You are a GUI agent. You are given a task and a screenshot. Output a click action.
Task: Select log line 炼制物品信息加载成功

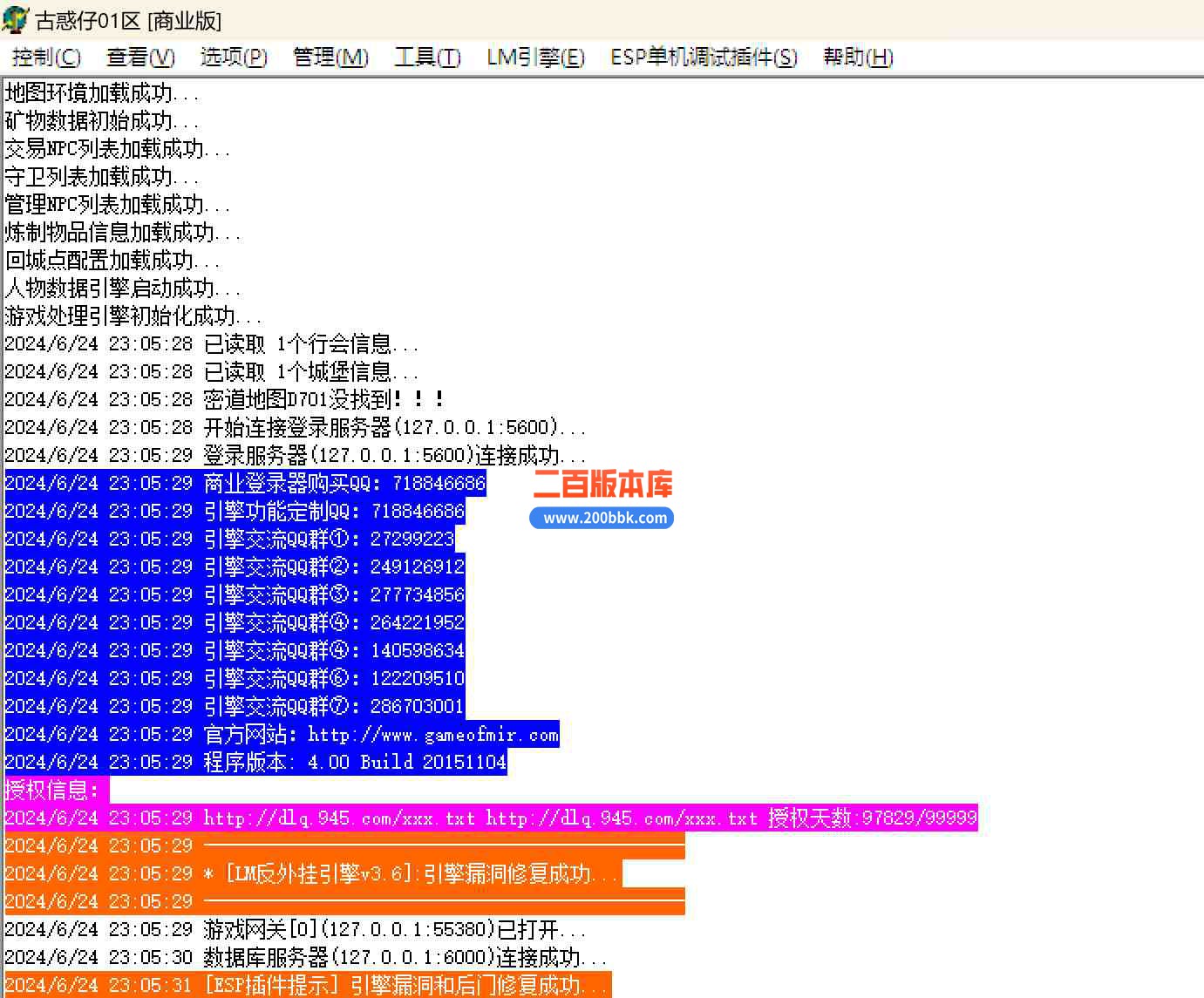[123, 232]
